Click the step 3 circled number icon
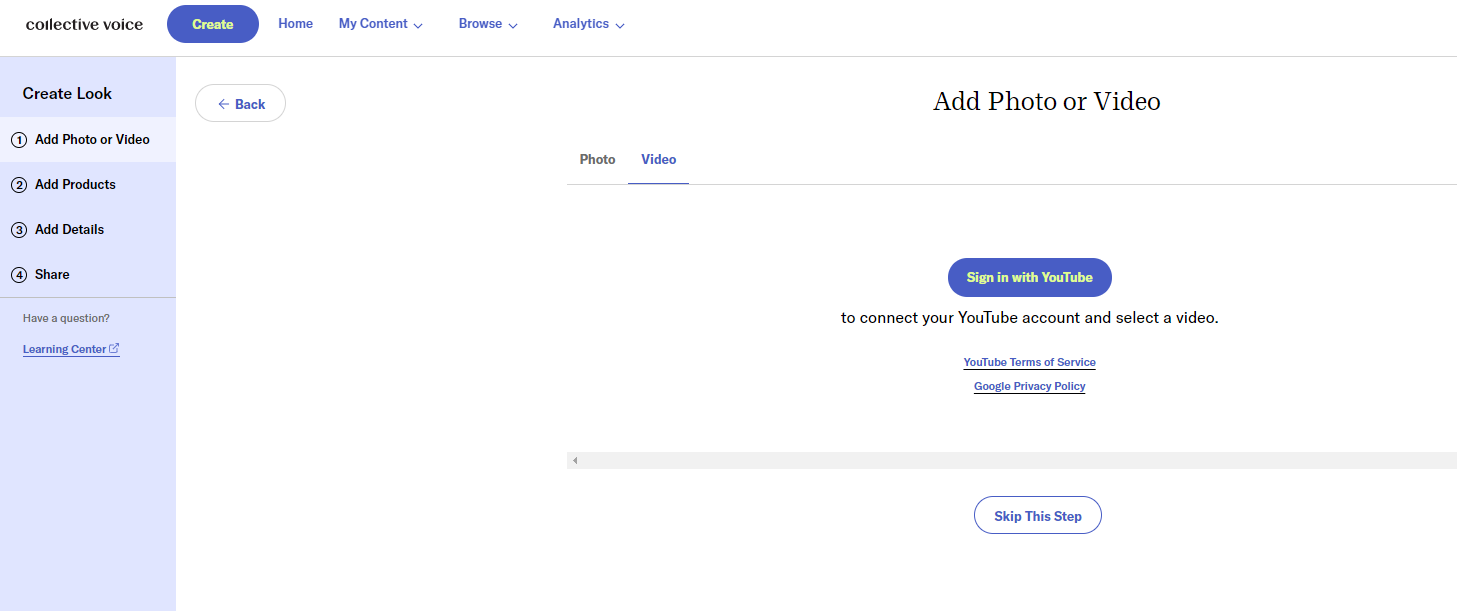 pyautogui.click(x=19, y=230)
